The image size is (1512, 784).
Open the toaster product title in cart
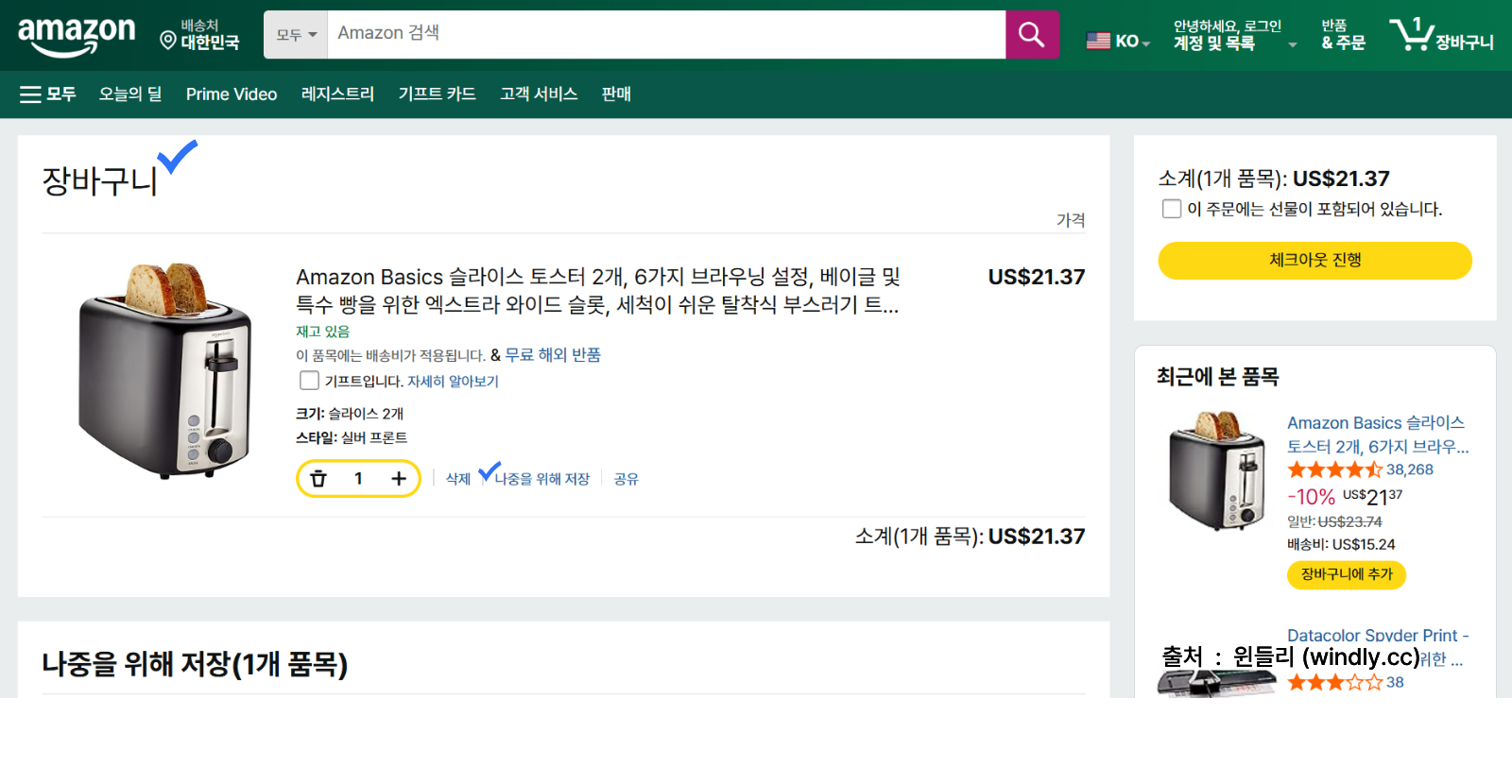(598, 290)
